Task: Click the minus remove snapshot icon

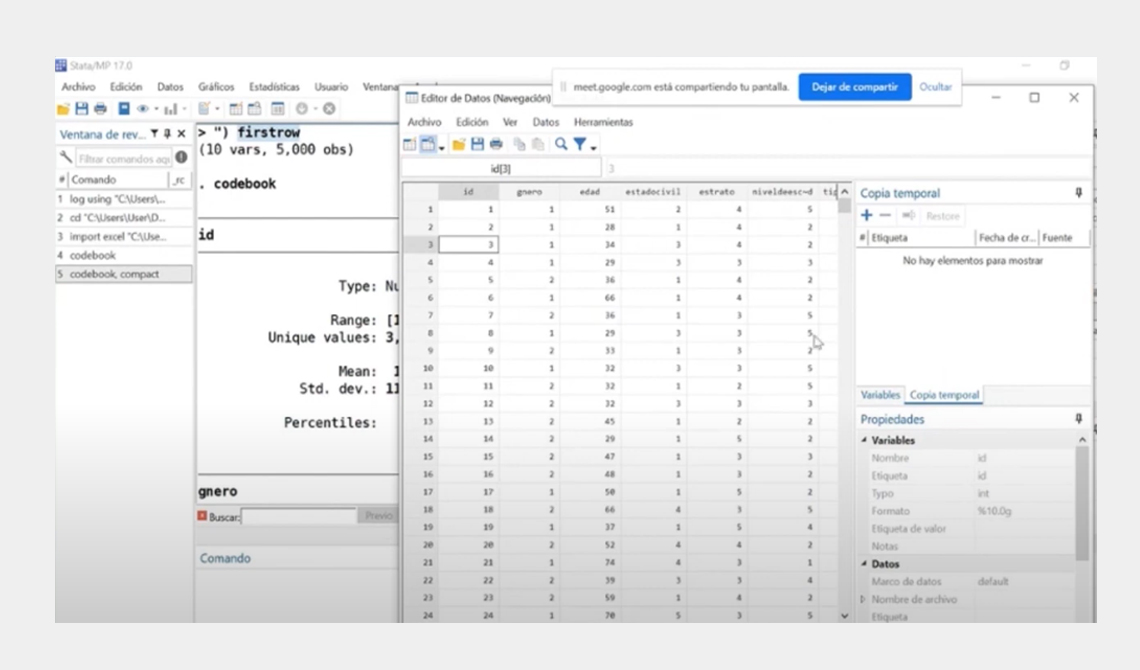Action: pos(885,216)
